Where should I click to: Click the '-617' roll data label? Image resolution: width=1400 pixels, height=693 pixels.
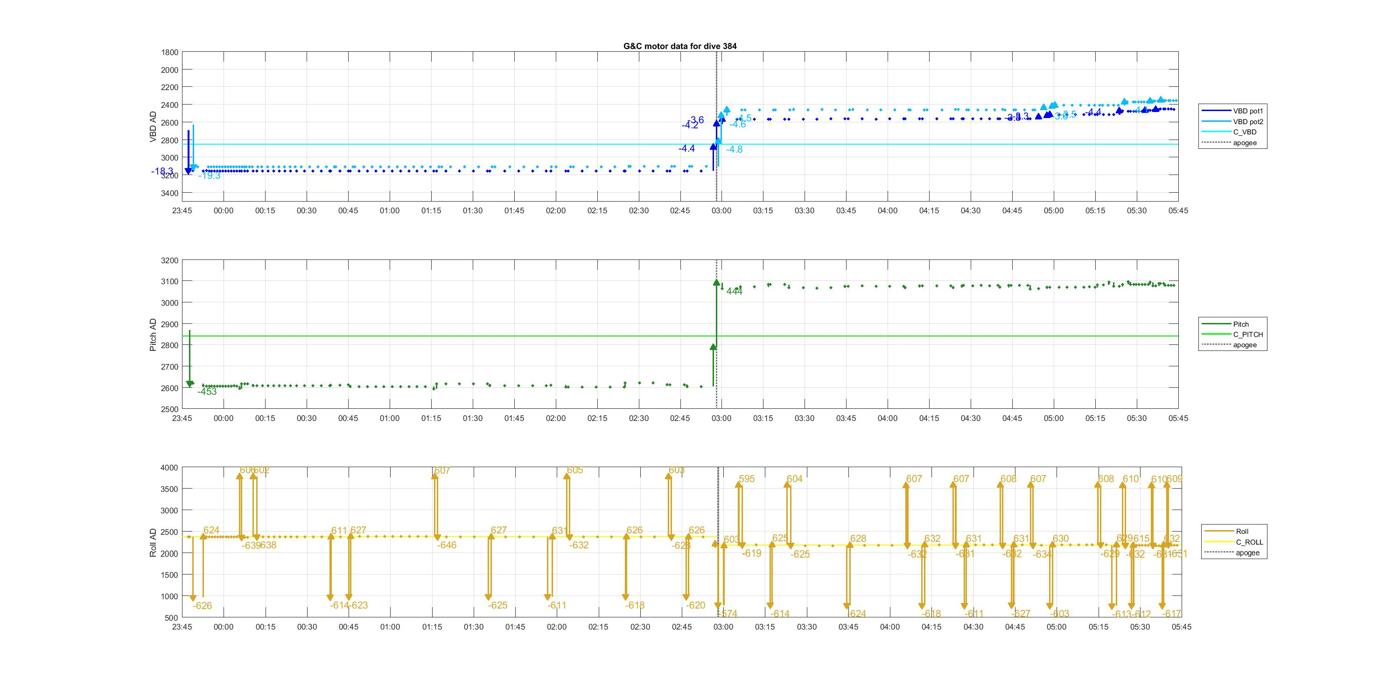[1172, 614]
